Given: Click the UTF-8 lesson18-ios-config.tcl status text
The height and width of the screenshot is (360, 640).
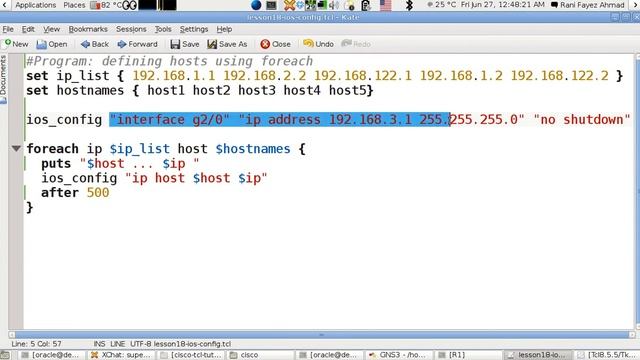Looking at the screenshot, I should pyautogui.click(x=180, y=344).
